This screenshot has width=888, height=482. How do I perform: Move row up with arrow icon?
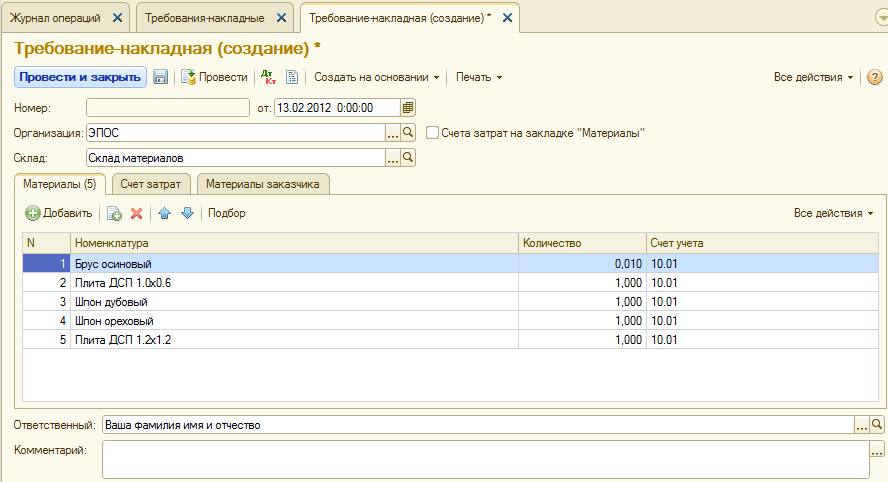(165, 213)
